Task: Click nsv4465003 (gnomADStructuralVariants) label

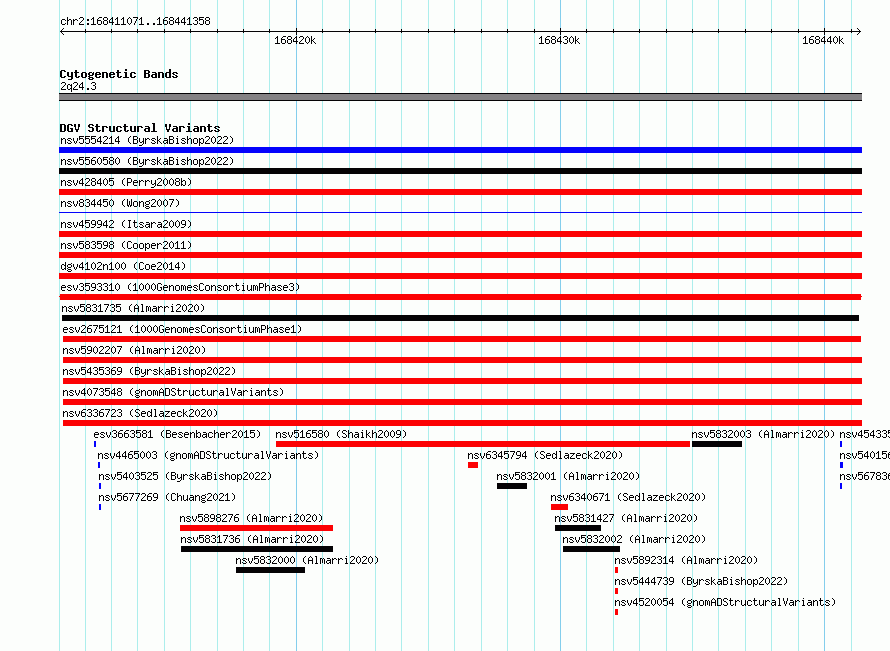Action: pyautogui.click(x=208, y=455)
